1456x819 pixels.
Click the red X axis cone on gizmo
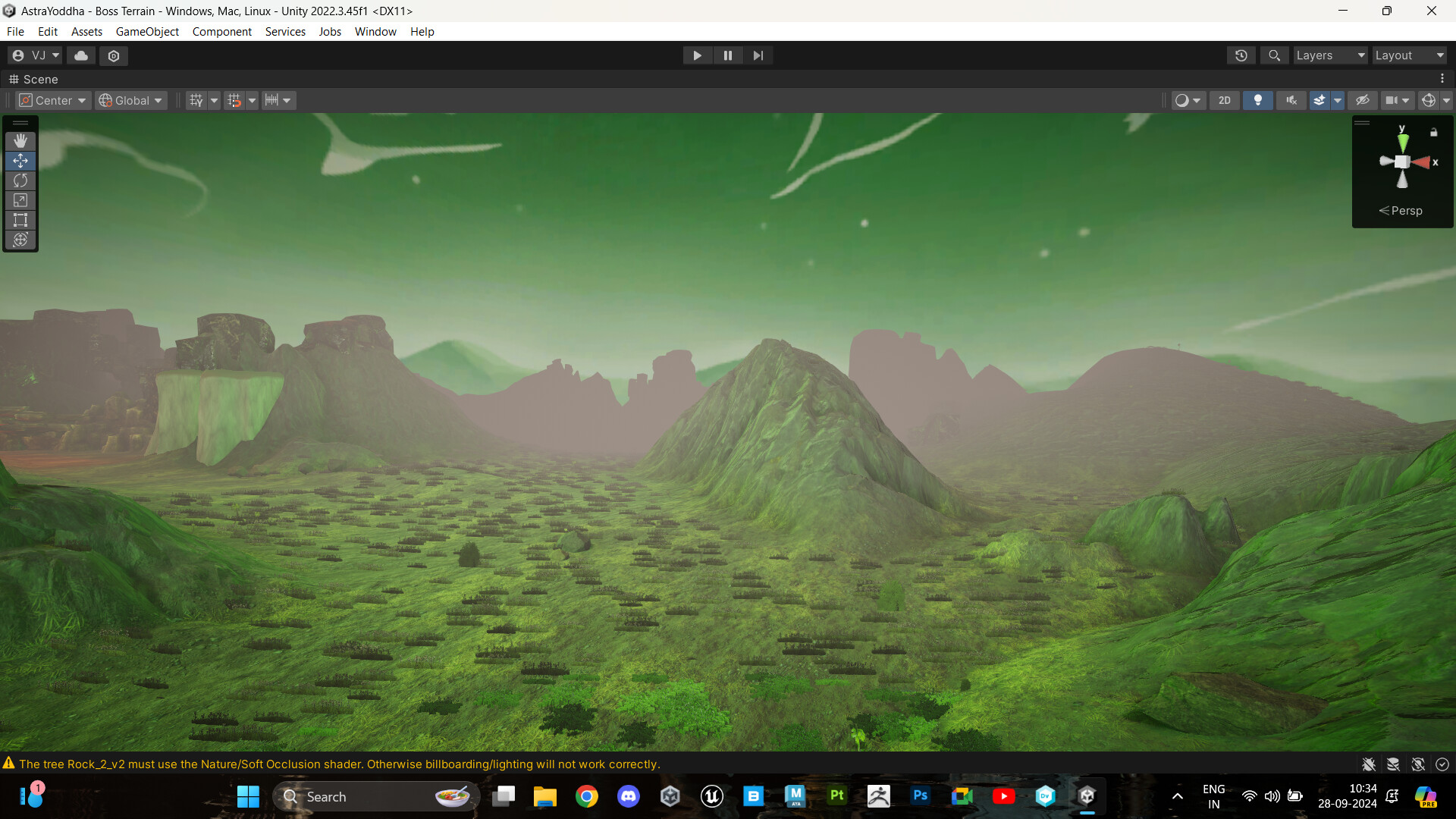pos(1421,162)
